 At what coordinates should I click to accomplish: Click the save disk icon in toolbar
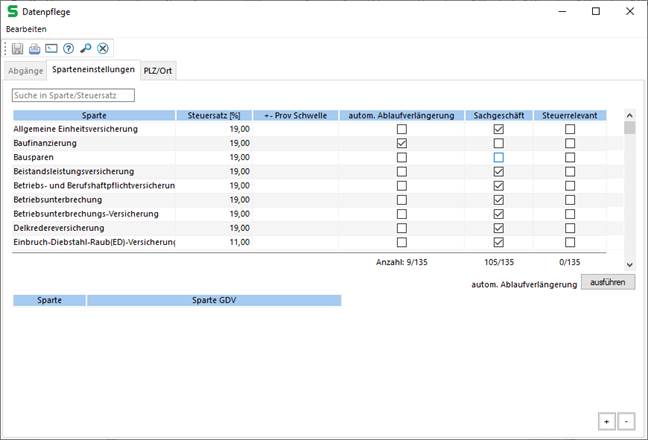18,48
